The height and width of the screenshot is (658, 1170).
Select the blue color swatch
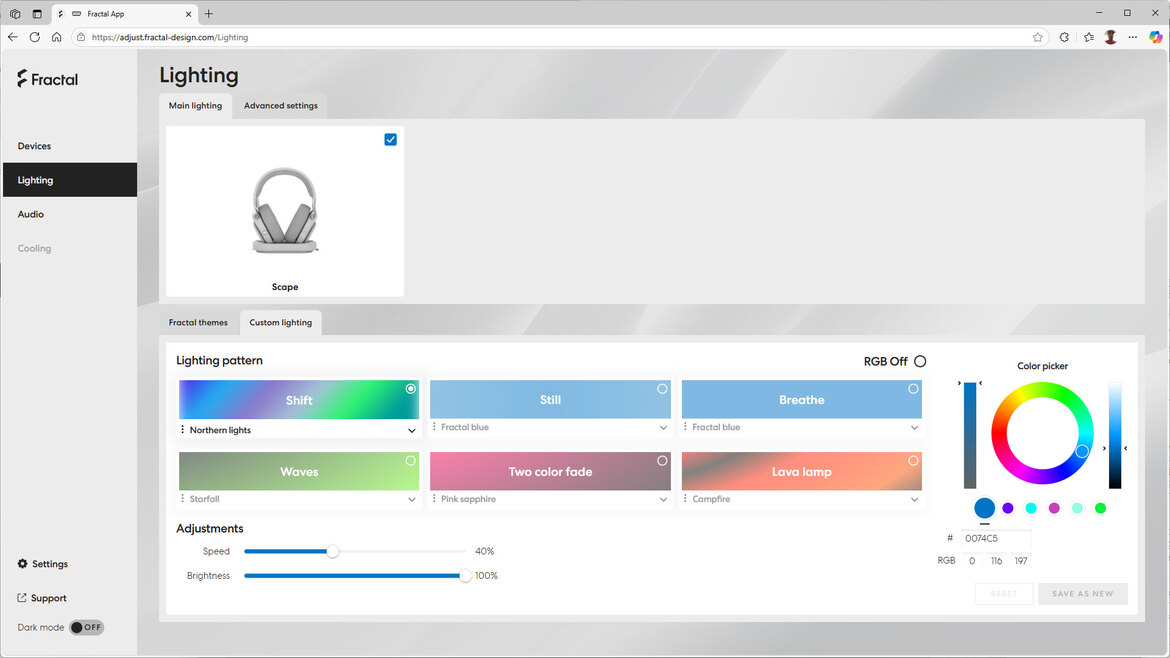coord(984,508)
